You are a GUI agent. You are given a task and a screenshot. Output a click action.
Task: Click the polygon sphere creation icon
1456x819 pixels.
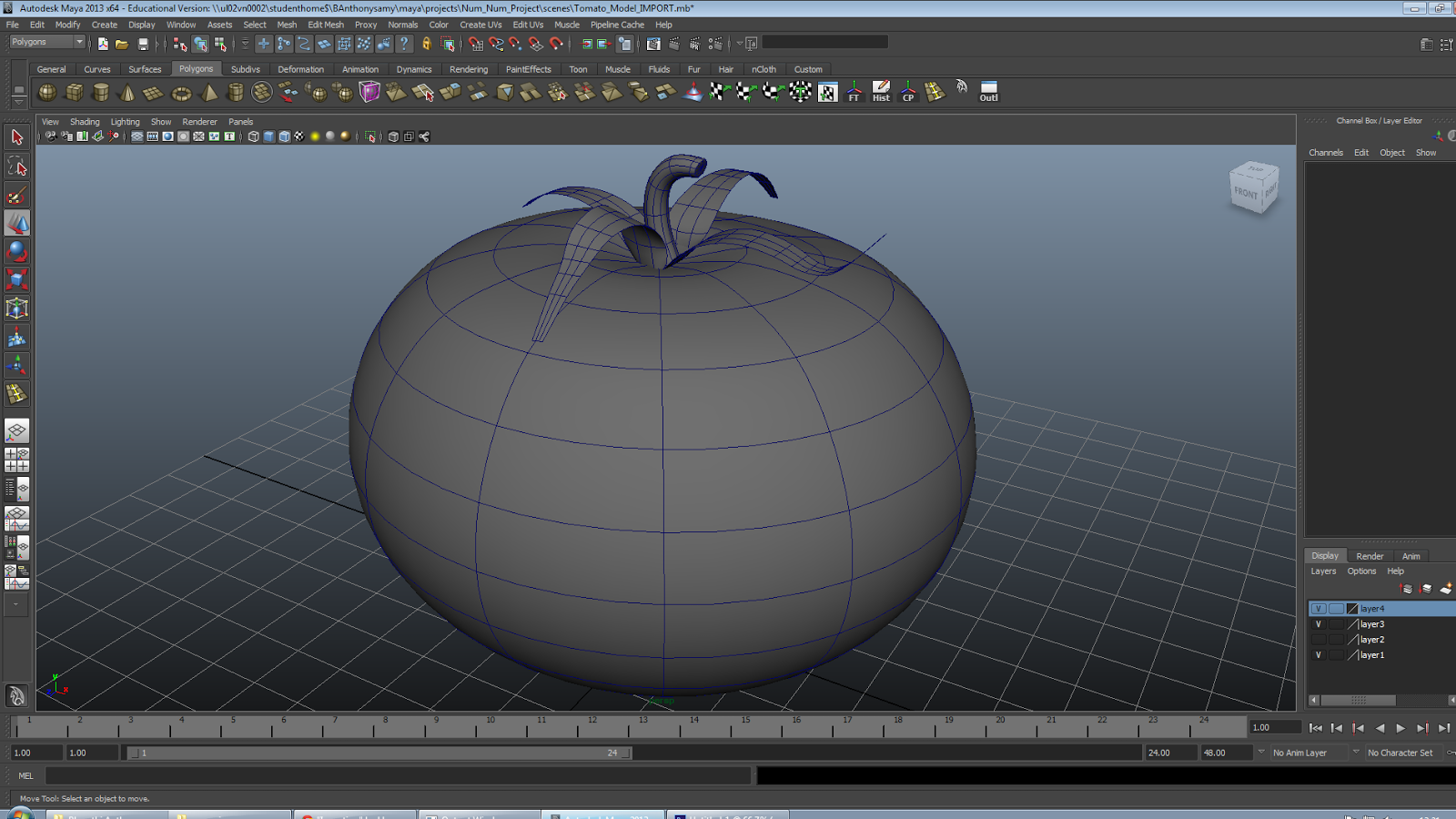tap(45, 92)
